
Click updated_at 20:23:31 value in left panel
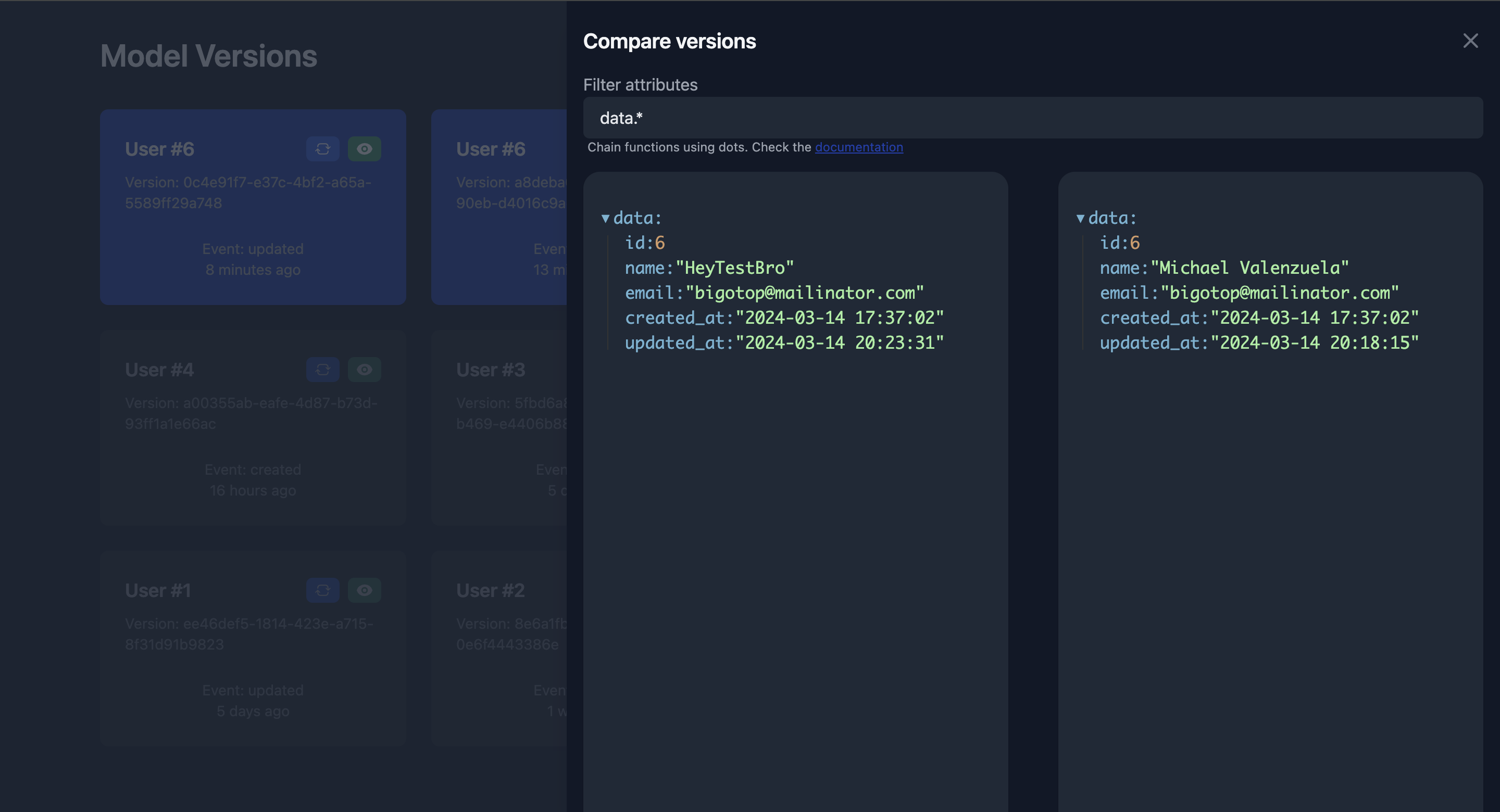coord(839,343)
